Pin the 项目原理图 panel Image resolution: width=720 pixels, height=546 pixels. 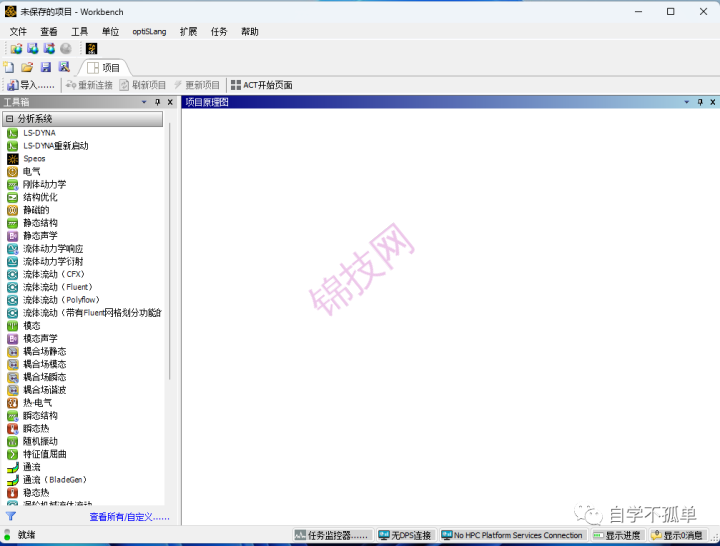pos(700,102)
